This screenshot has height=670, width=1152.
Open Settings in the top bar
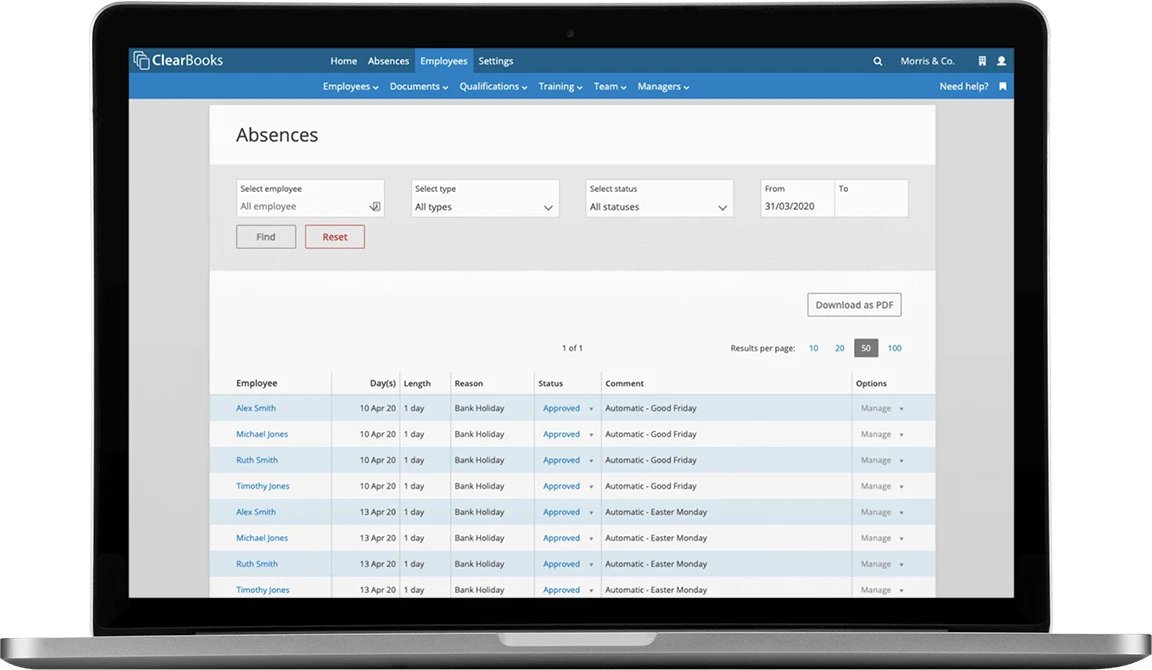click(496, 61)
